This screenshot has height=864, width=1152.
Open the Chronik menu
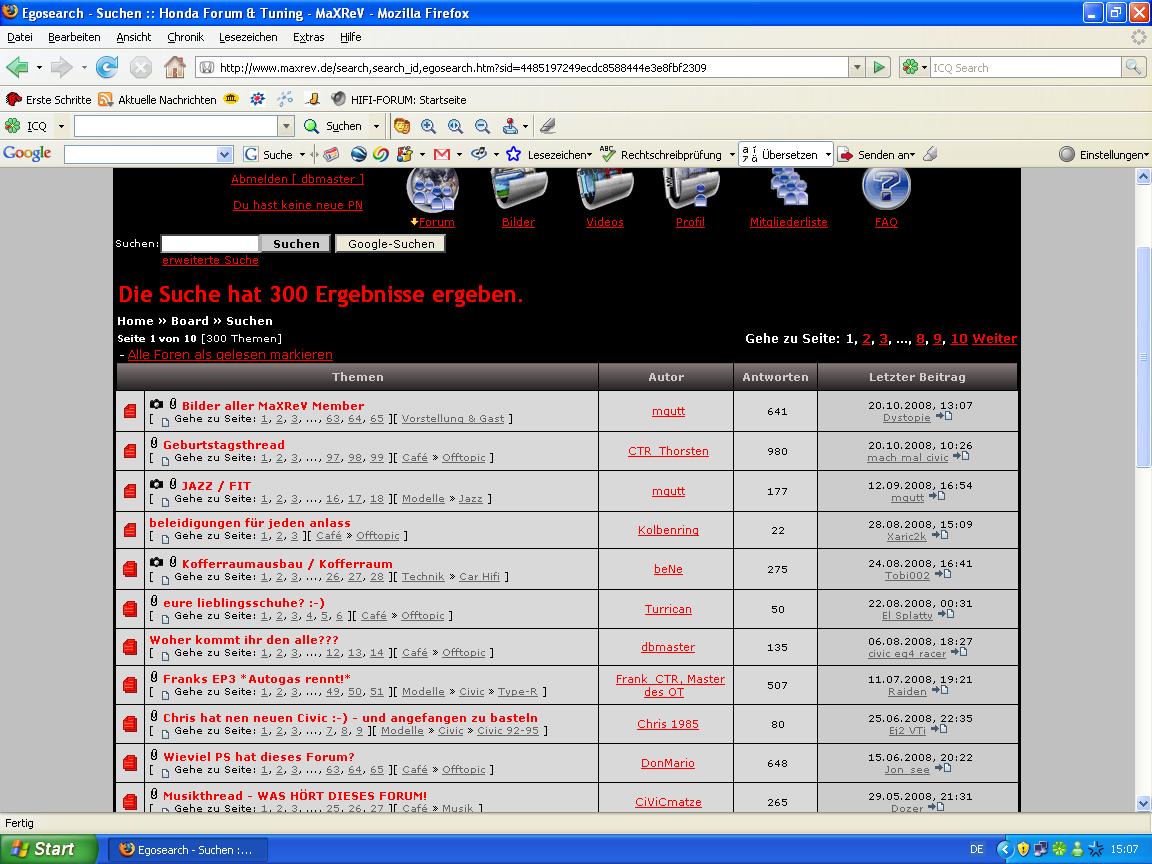pyautogui.click(x=185, y=37)
